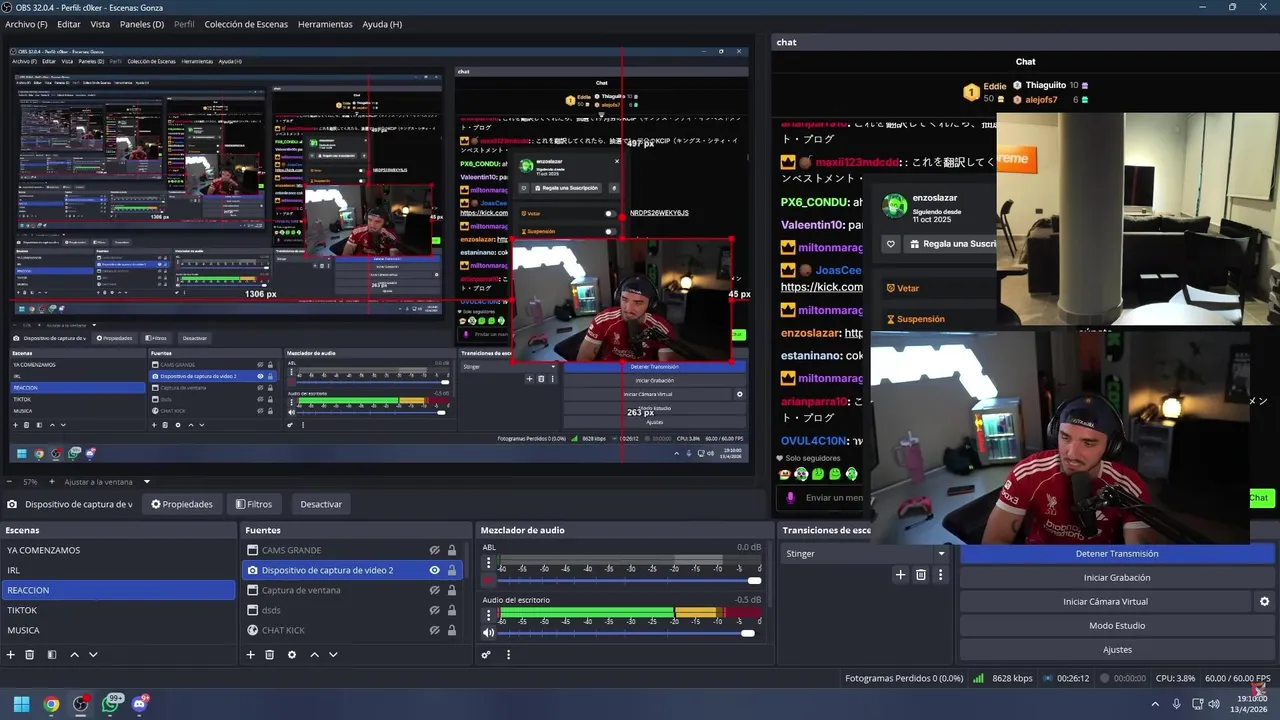1280x720 pixels.
Task: Open Audio del escritorio options three-dot menu
Action: pos(489,615)
